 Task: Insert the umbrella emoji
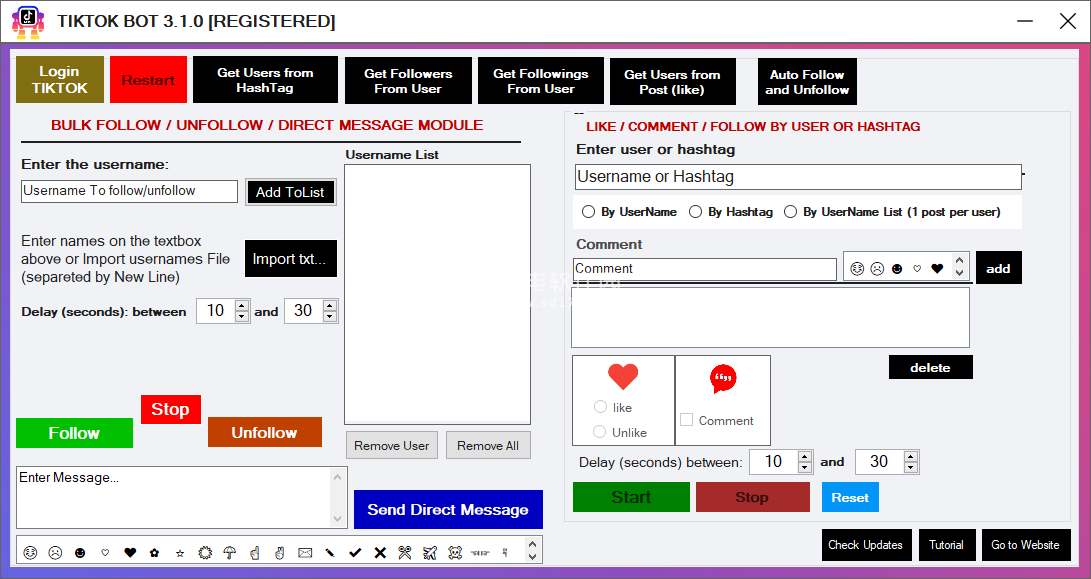[x=230, y=553]
